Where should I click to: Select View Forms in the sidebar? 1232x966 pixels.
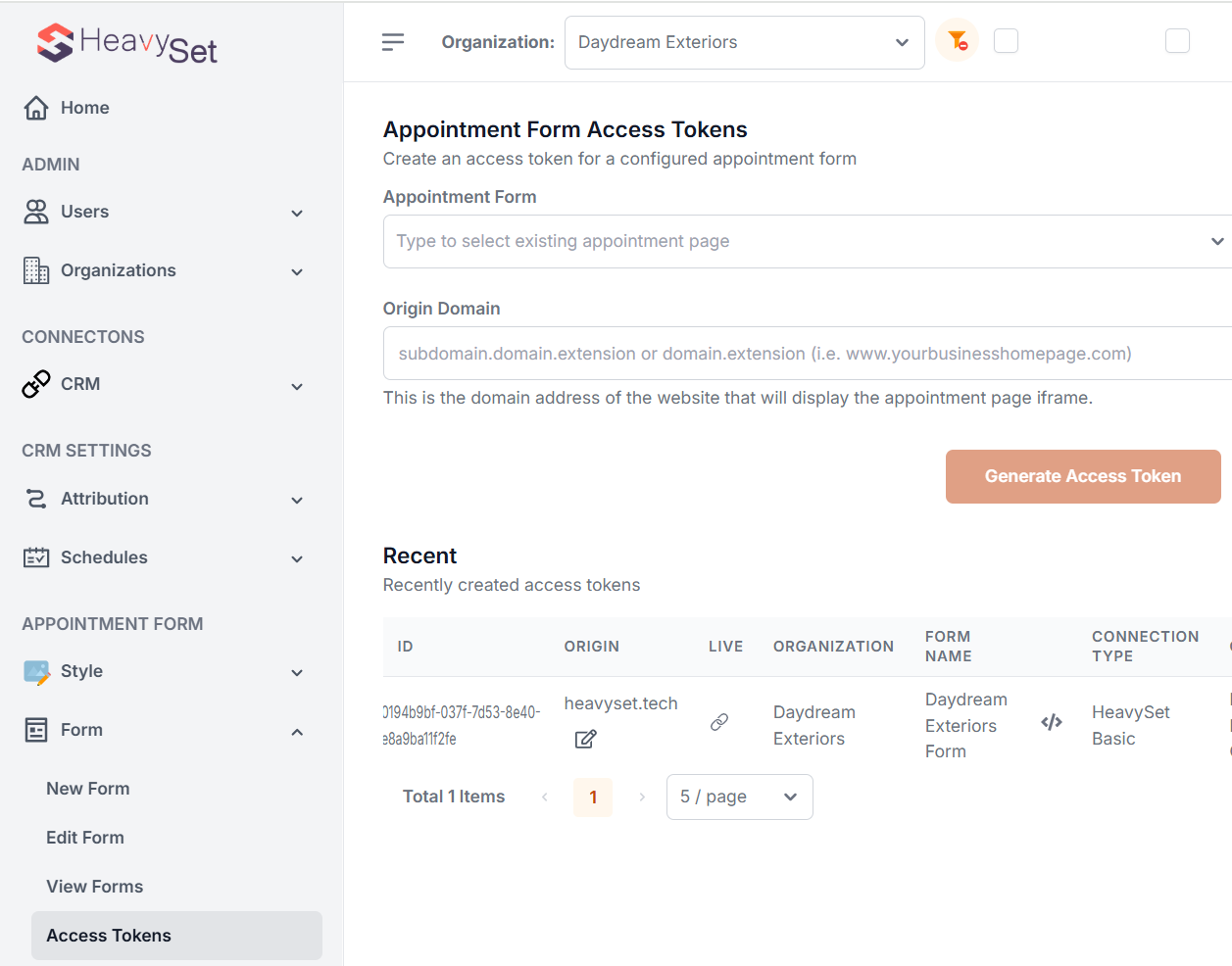click(x=95, y=887)
